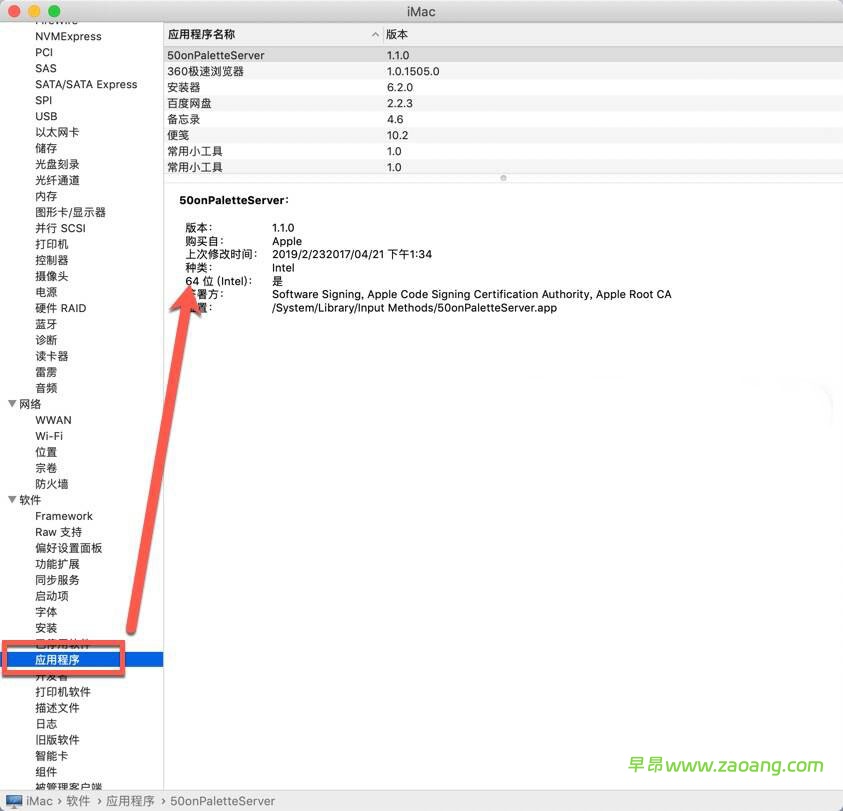Screen dimensions: 843x811
Task: Select 蓝牙 in the hardware list
Action: pos(46,324)
